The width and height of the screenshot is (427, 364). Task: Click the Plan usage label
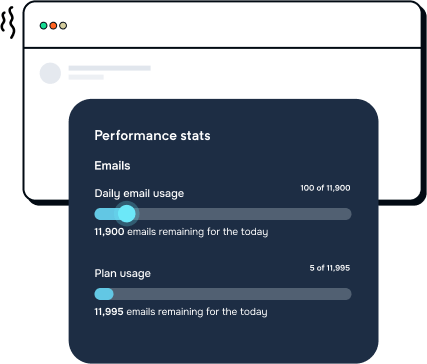[x=122, y=274]
